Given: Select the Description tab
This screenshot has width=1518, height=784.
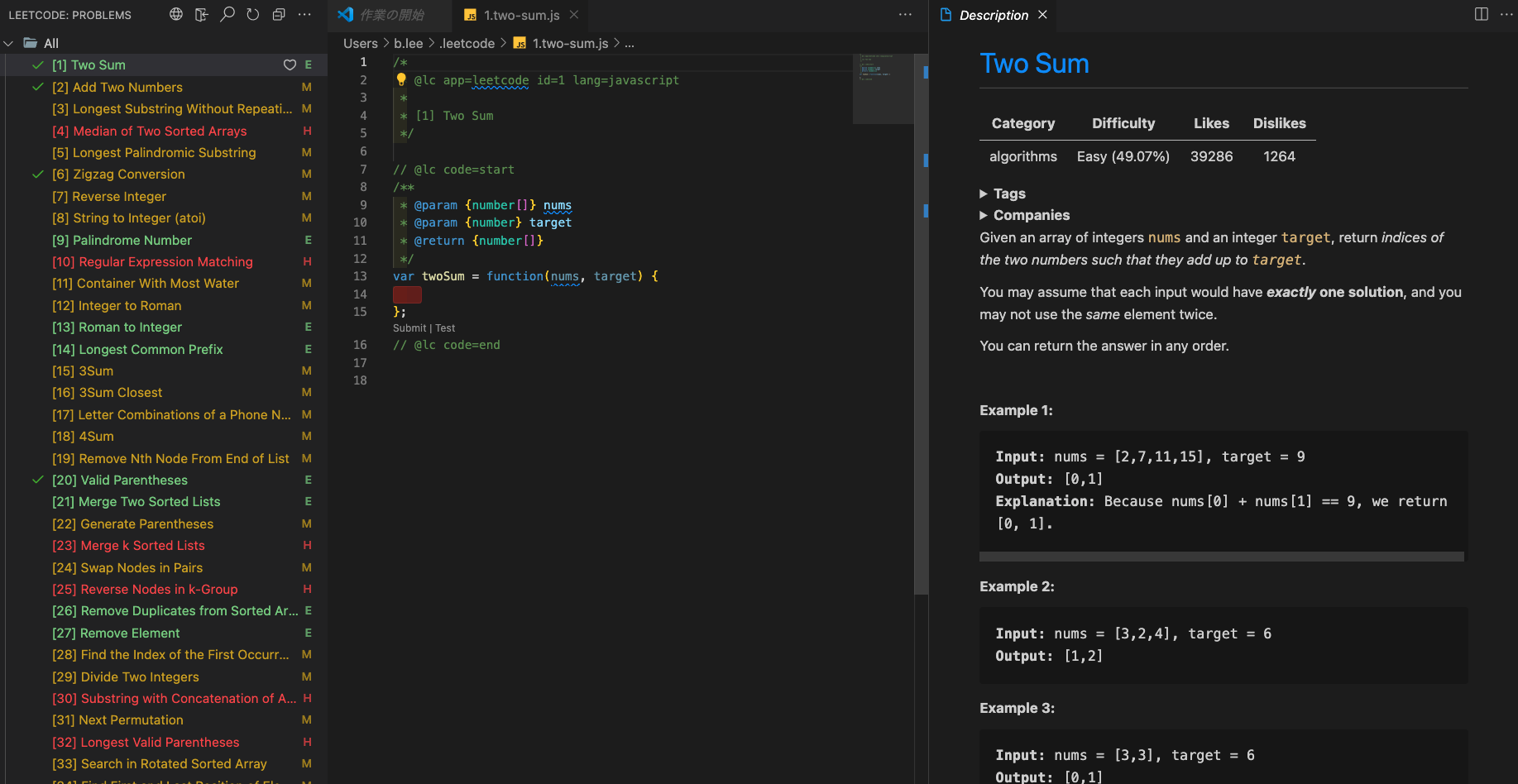Looking at the screenshot, I should [993, 15].
